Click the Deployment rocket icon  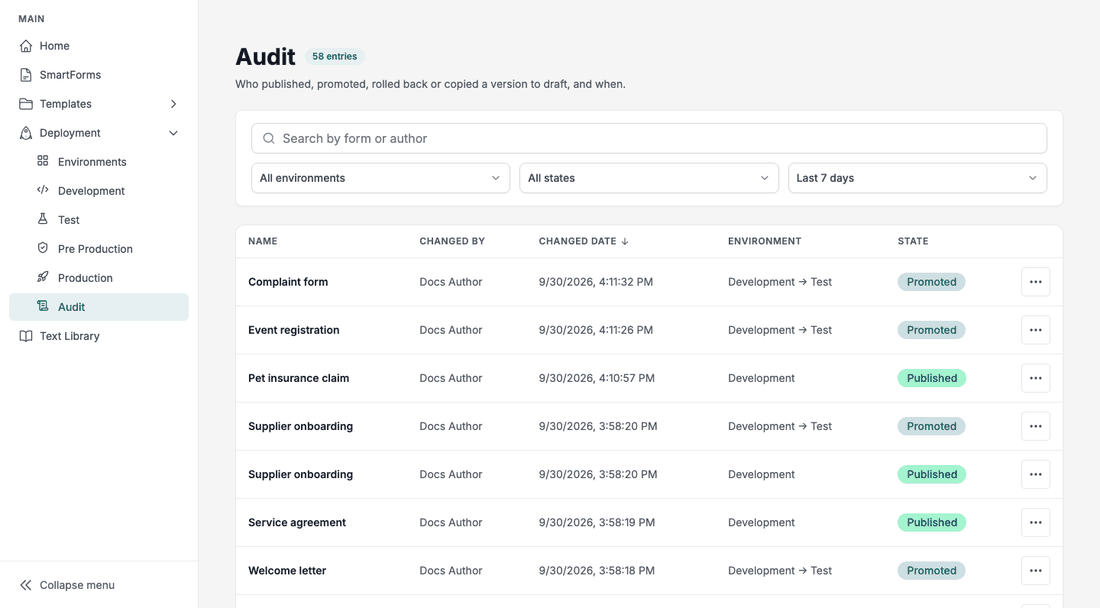point(26,133)
